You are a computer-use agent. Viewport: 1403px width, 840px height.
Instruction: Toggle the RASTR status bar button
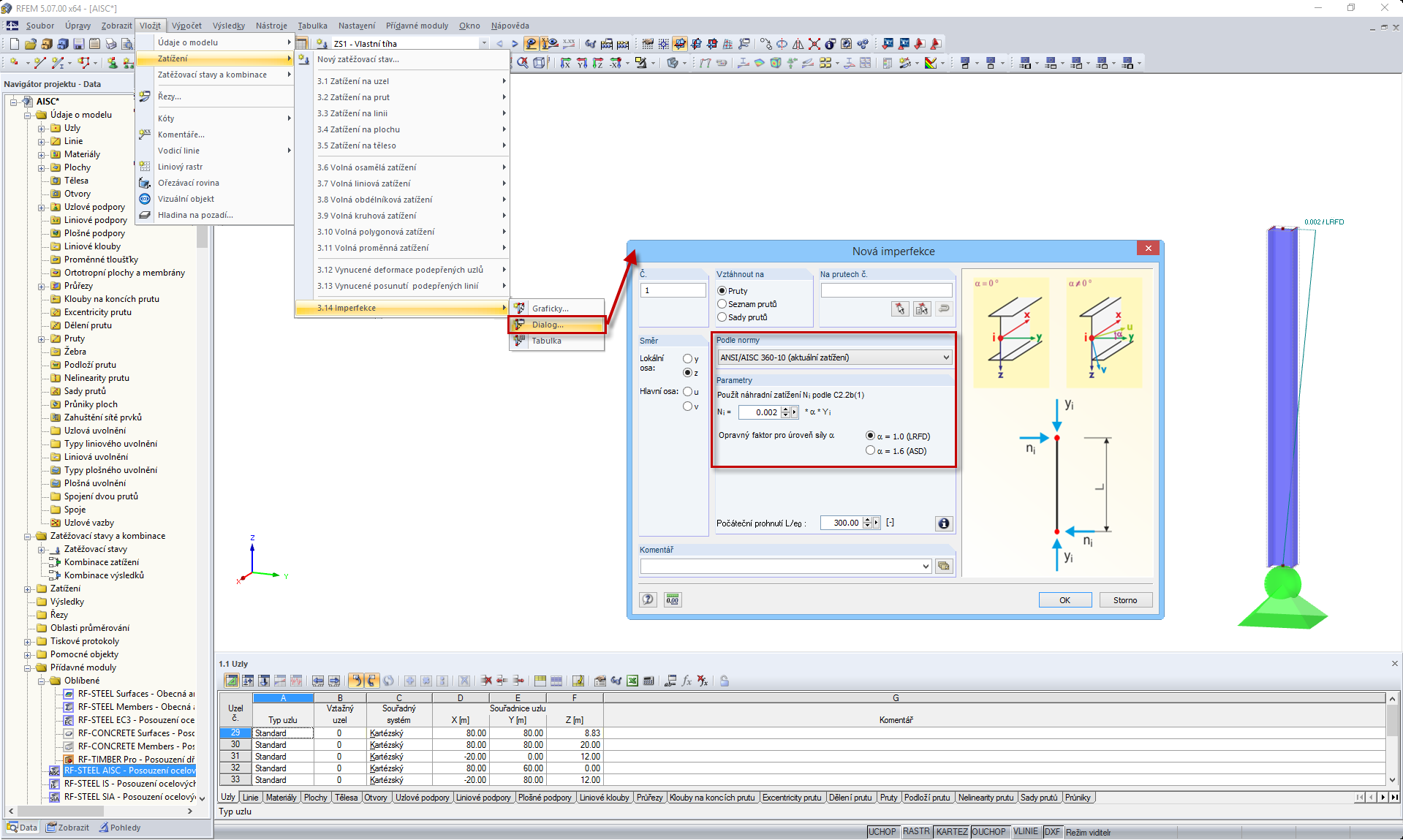coord(916,832)
